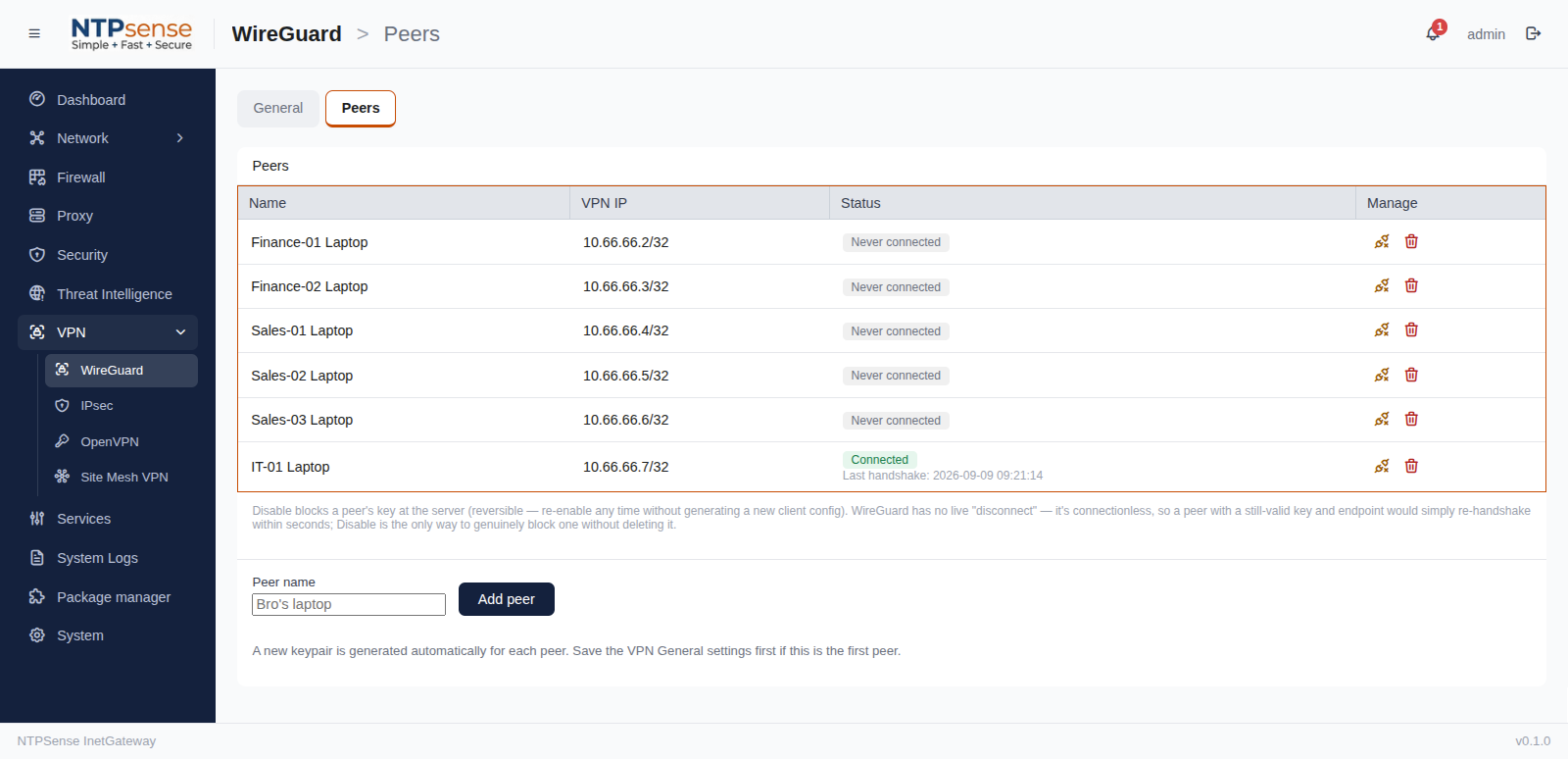Open the Proxy sidebar item
The height and width of the screenshot is (760, 1568).
(108, 216)
